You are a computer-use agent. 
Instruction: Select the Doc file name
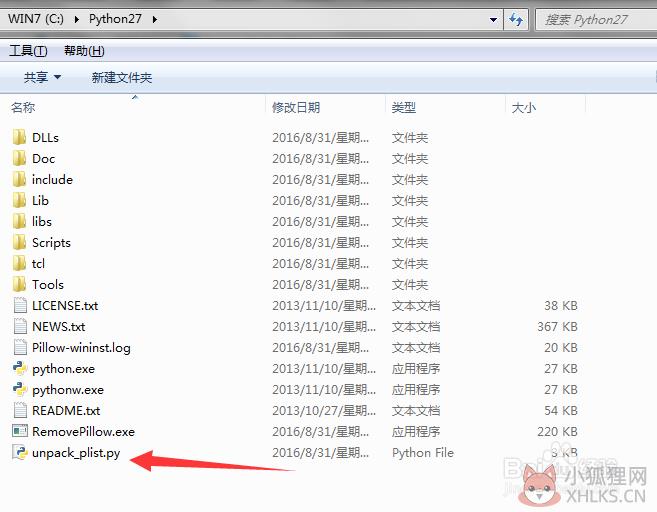pos(43,159)
